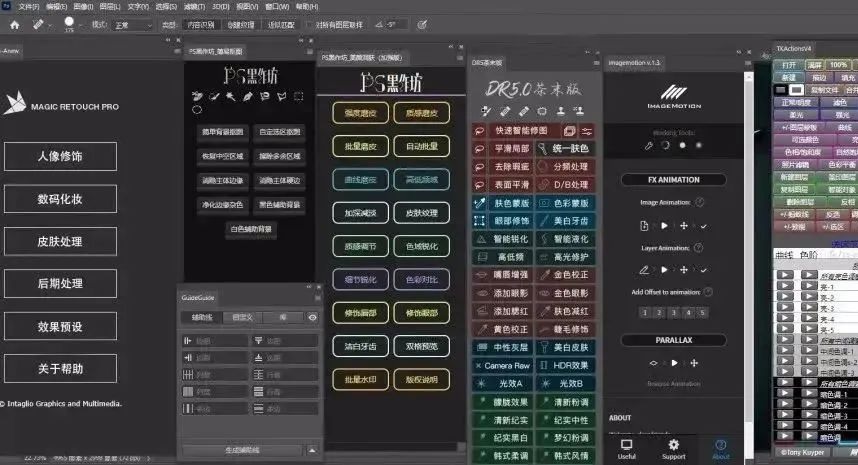Open the GuideGuide panel flyout menu
Image resolution: width=858 pixels, height=465 pixels.
tap(317, 298)
